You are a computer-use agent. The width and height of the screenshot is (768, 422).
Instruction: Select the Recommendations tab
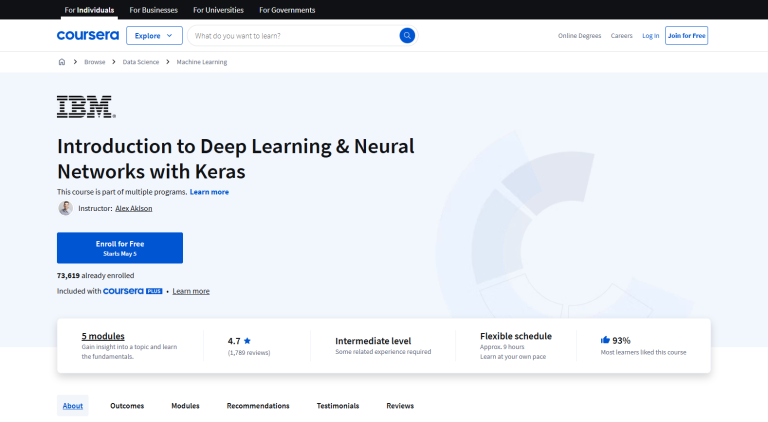258,405
